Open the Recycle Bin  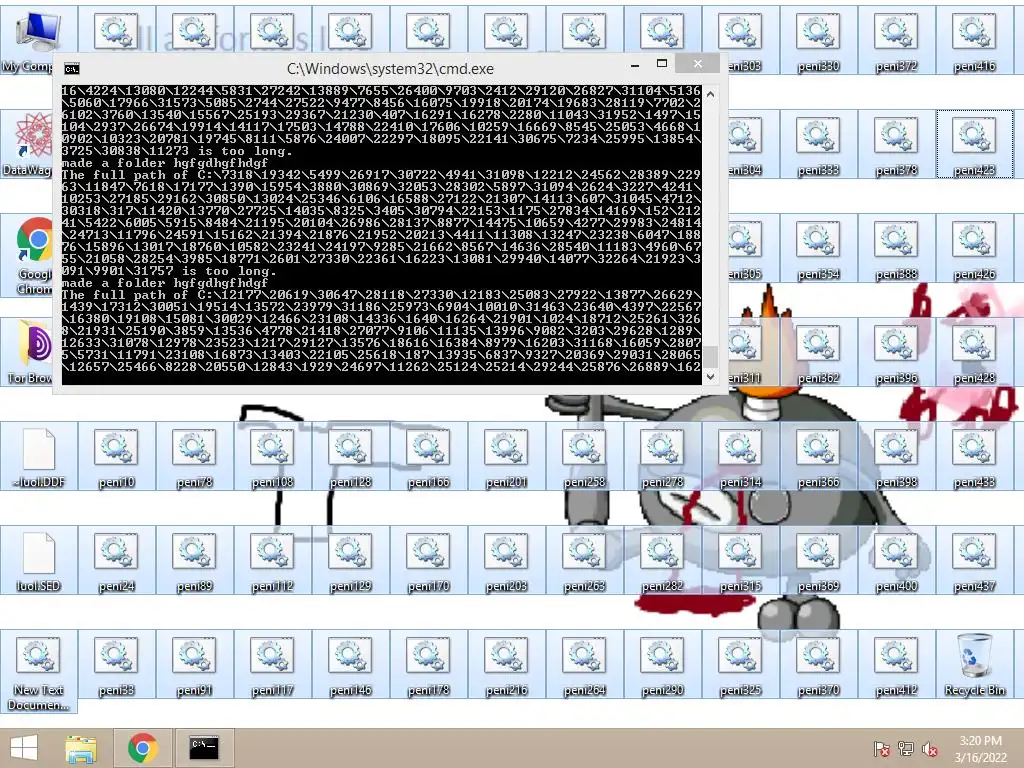coord(974,665)
